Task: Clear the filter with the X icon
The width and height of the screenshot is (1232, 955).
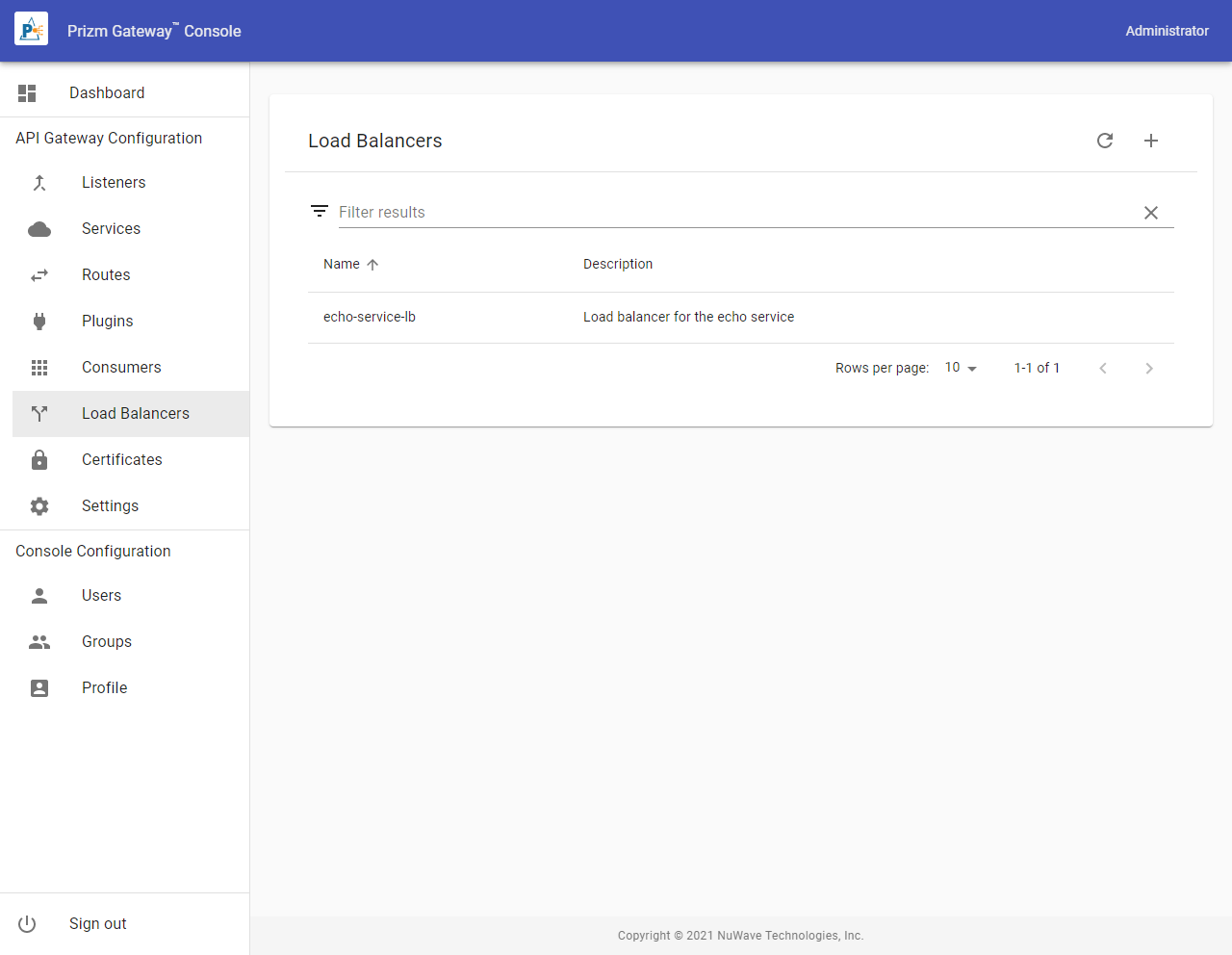Action: pos(1151,213)
